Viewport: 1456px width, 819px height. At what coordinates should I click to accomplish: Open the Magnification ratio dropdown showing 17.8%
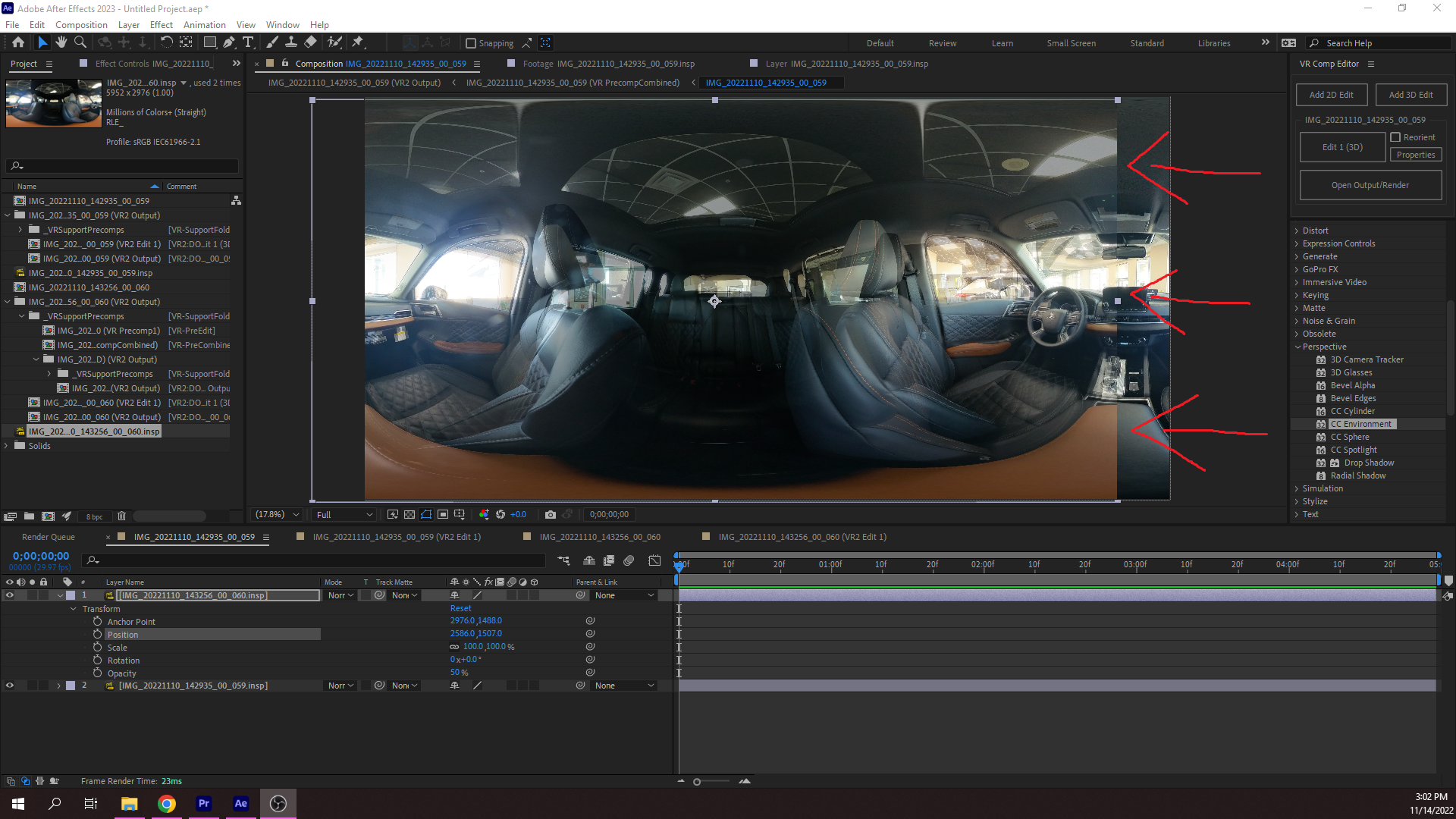pyautogui.click(x=275, y=514)
